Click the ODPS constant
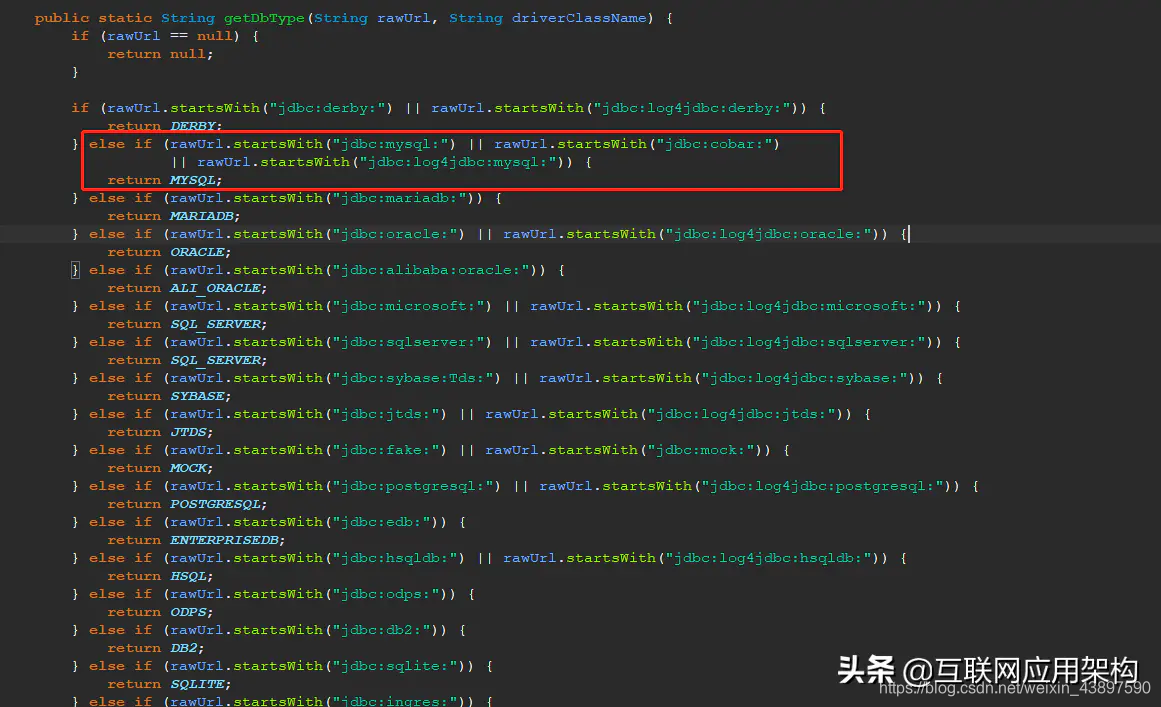 click(x=189, y=612)
